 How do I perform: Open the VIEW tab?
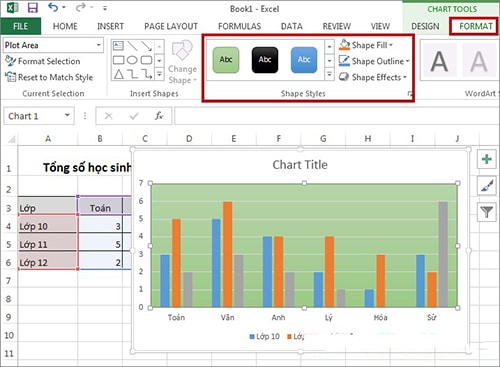pyautogui.click(x=380, y=26)
